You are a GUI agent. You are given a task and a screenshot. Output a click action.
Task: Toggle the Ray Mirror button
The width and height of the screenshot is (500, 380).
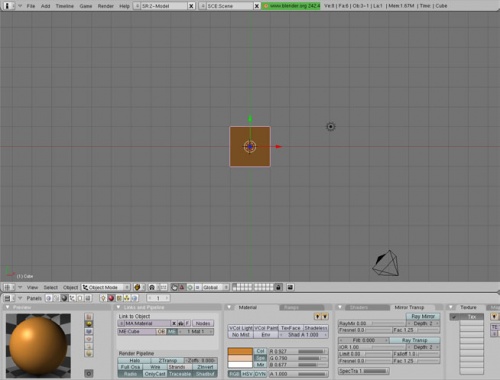click(x=423, y=316)
